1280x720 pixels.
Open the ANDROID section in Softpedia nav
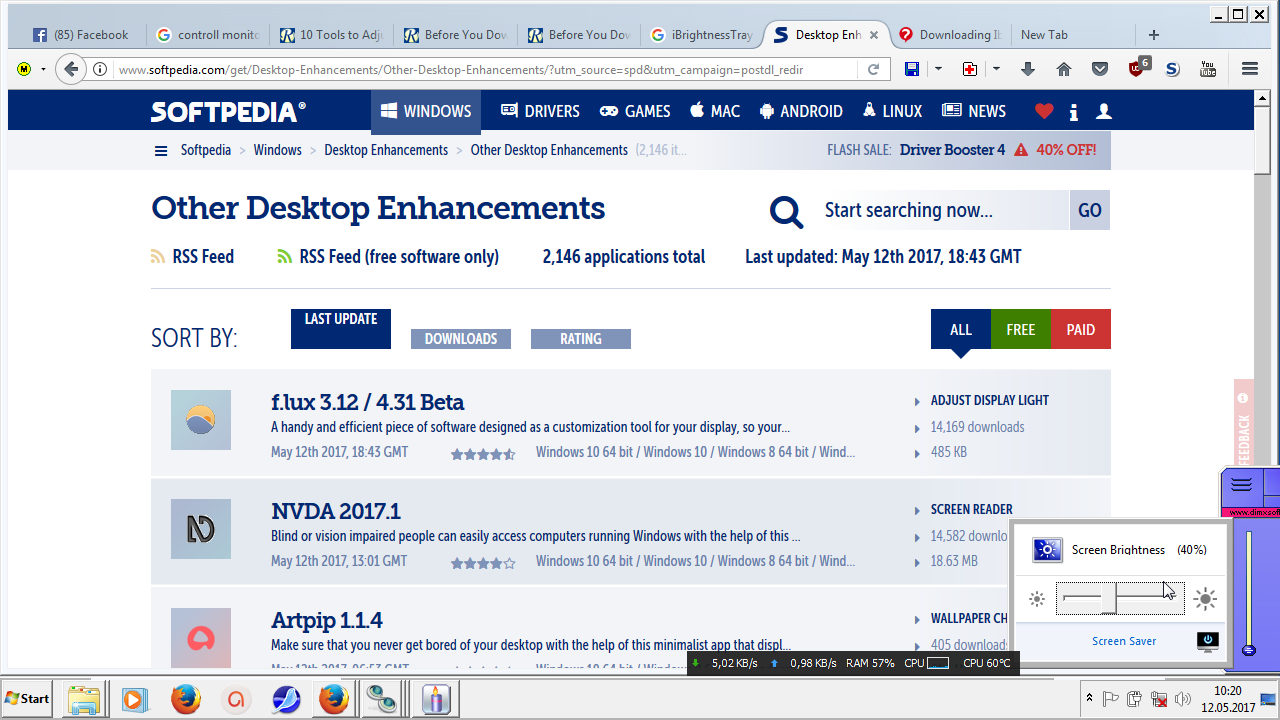[801, 111]
